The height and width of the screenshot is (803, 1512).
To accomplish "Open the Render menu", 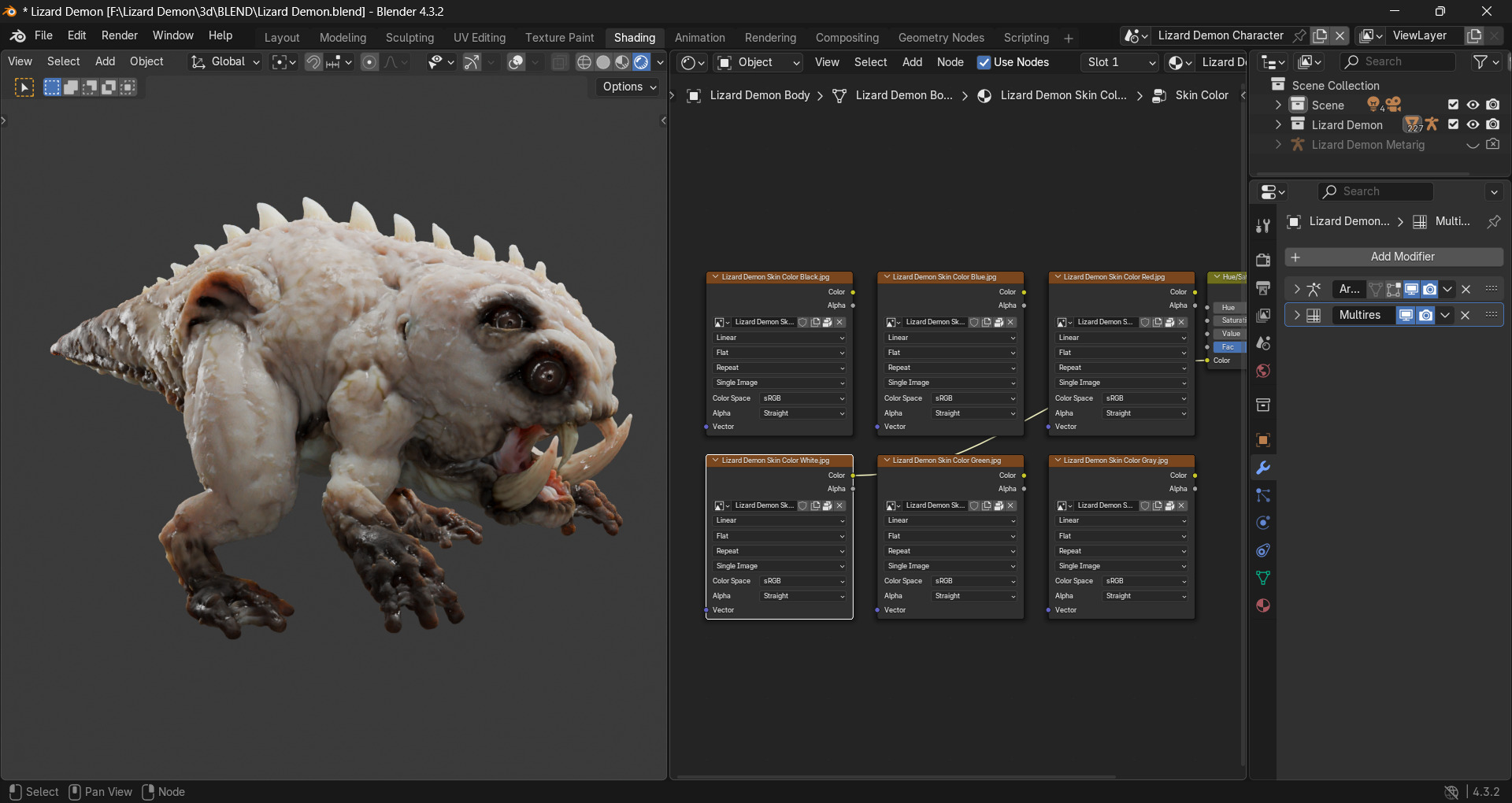I will [x=120, y=35].
